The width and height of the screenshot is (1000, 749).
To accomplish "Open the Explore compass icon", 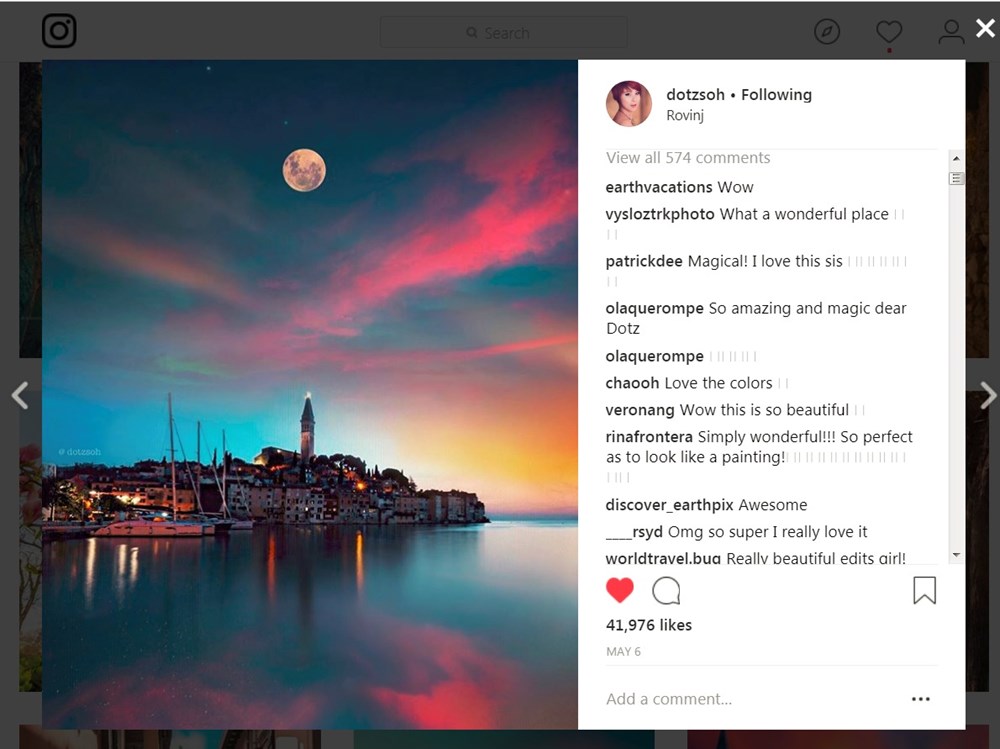I will pos(827,32).
